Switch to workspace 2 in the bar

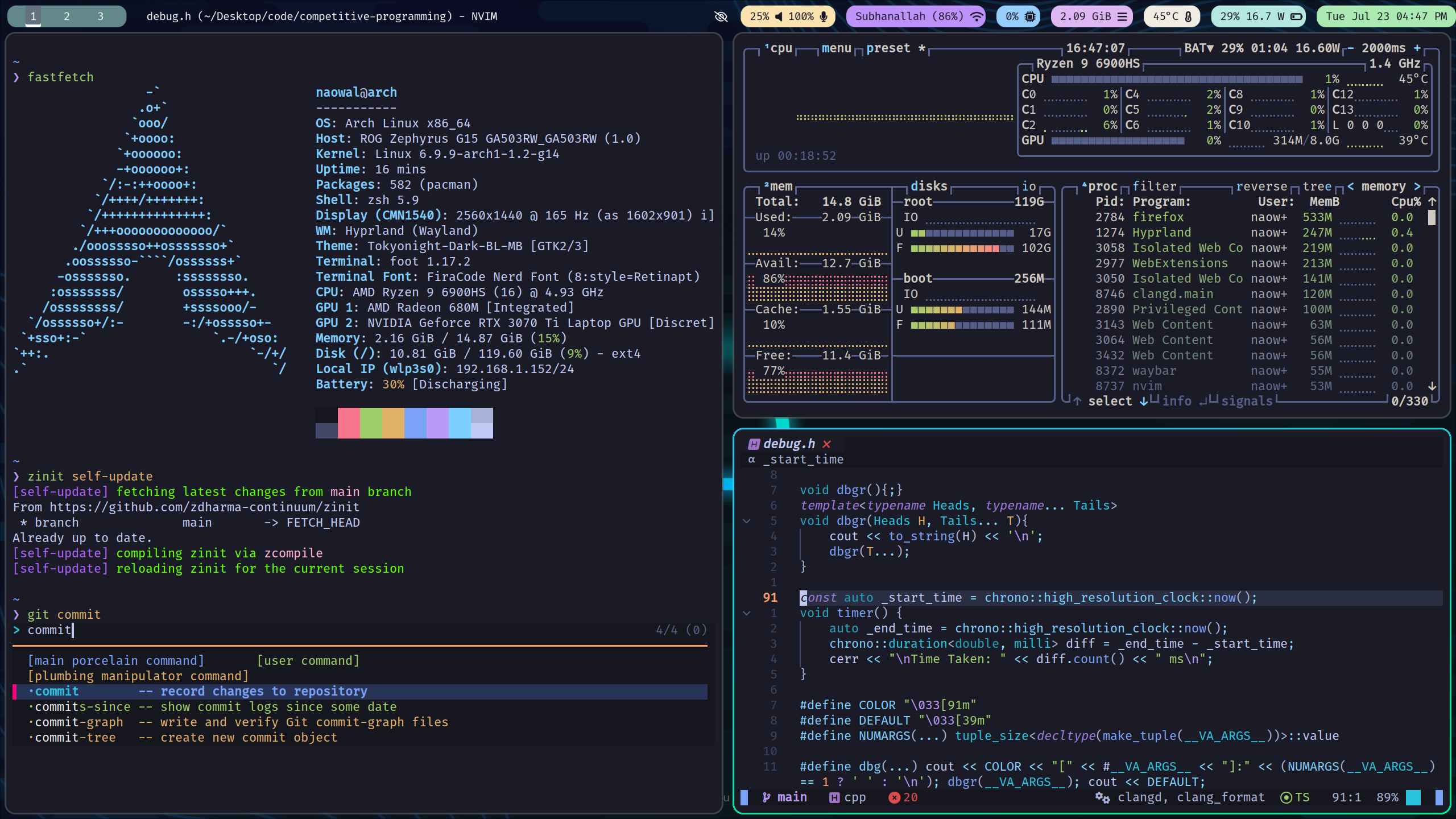(x=67, y=16)
